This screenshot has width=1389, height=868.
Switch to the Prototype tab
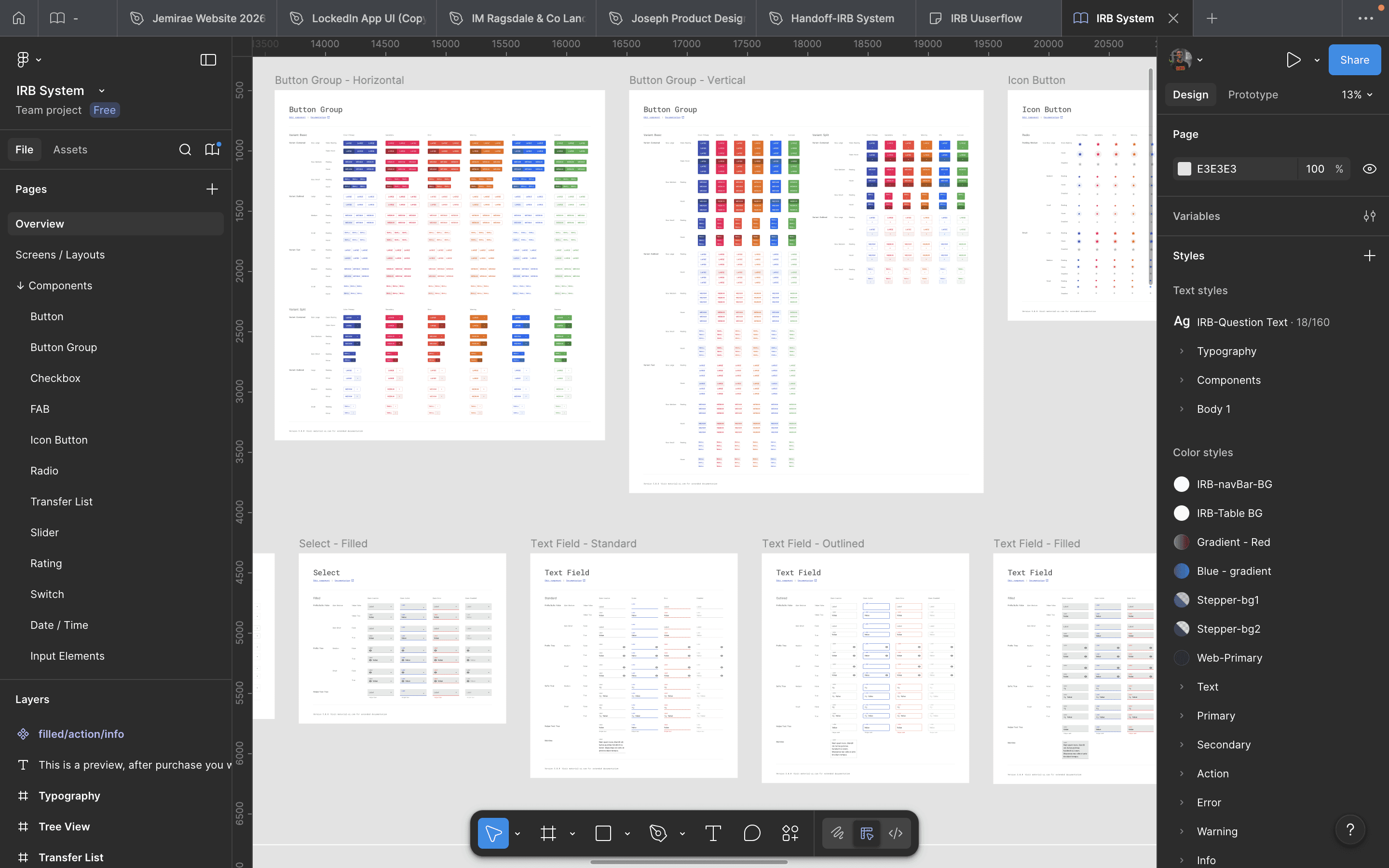[x=1253, y=95]
